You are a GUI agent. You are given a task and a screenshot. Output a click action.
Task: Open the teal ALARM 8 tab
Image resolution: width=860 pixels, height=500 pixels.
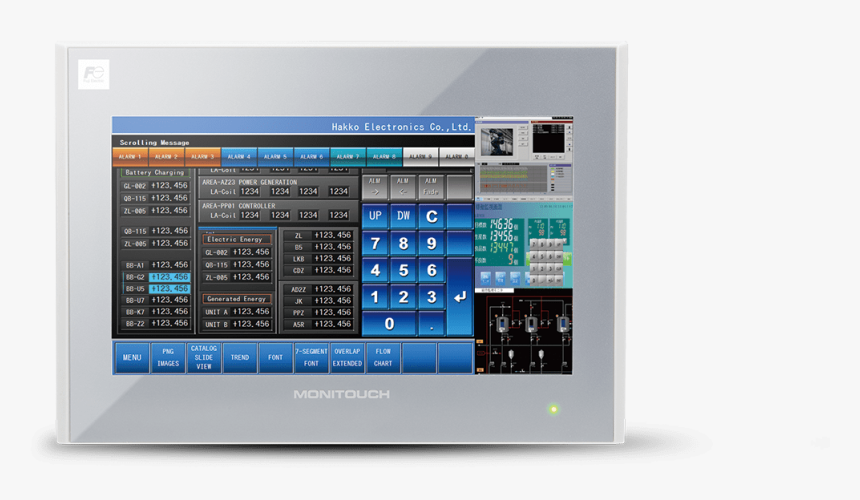click(384, 157)
